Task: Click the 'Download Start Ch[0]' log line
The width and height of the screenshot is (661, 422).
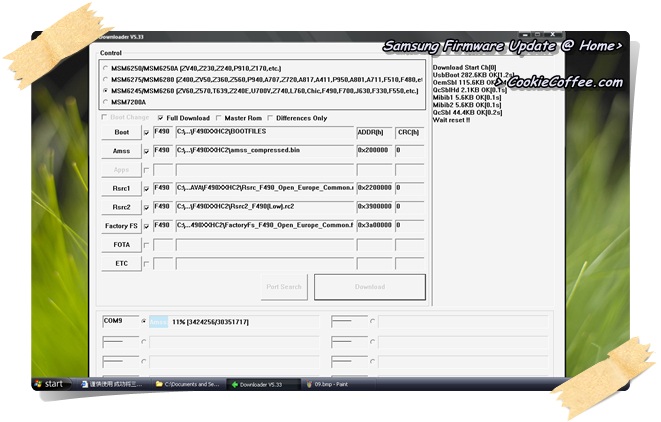Action: pyautogui.click(x=464, y=67)
